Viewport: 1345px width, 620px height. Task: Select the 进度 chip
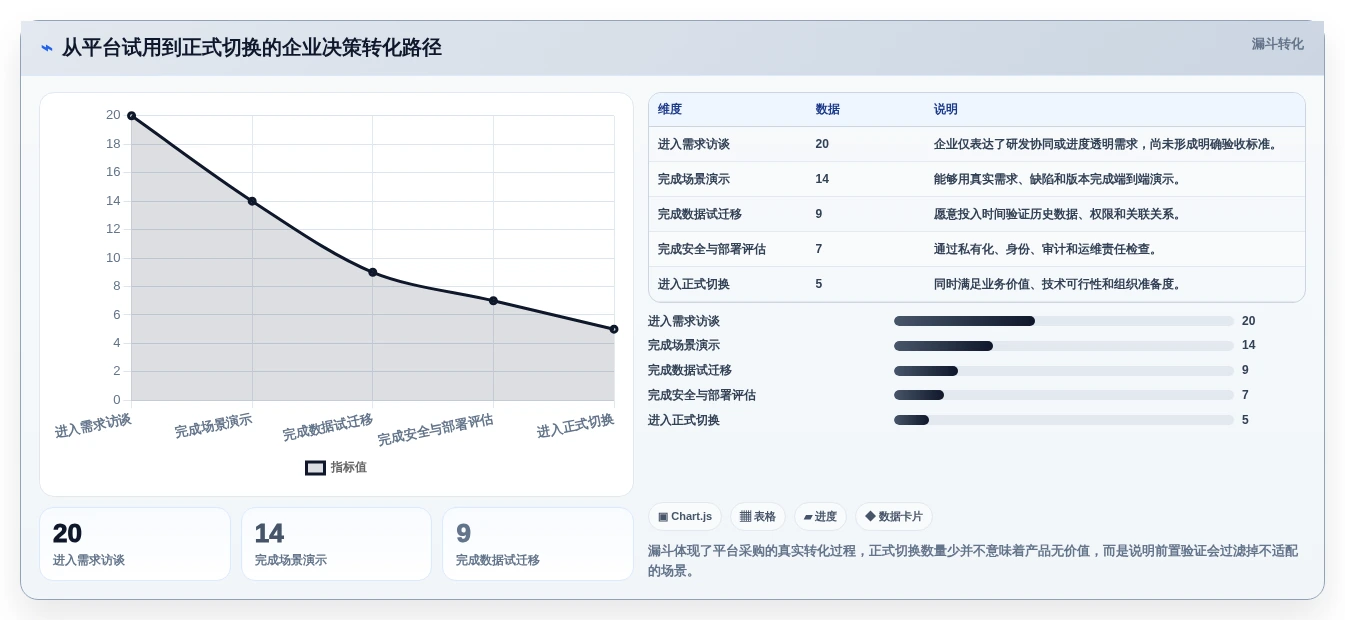[x=820, y=517]
